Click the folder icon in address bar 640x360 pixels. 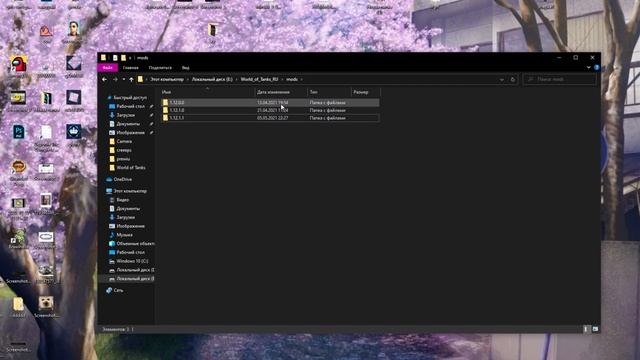pyautogui.click(x=140, y=79)
